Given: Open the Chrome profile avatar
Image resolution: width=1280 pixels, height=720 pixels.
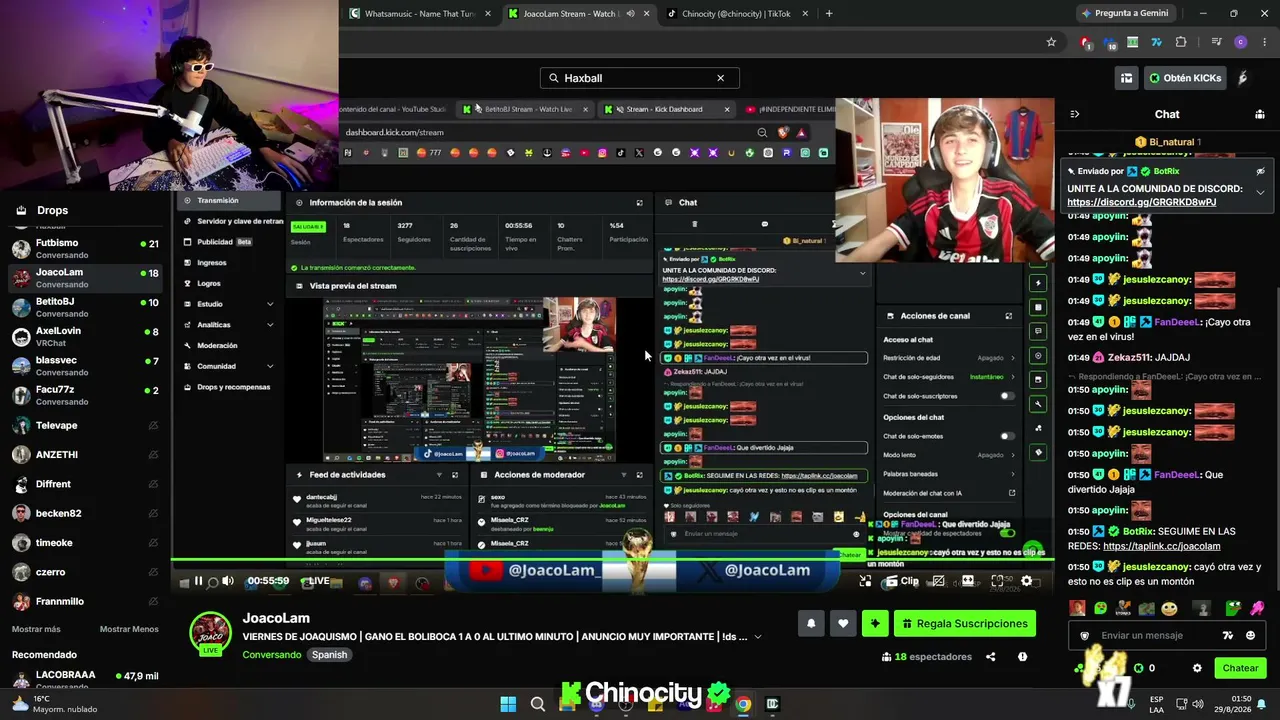Looking at the screenshot, I should (x=1241, y=42).
